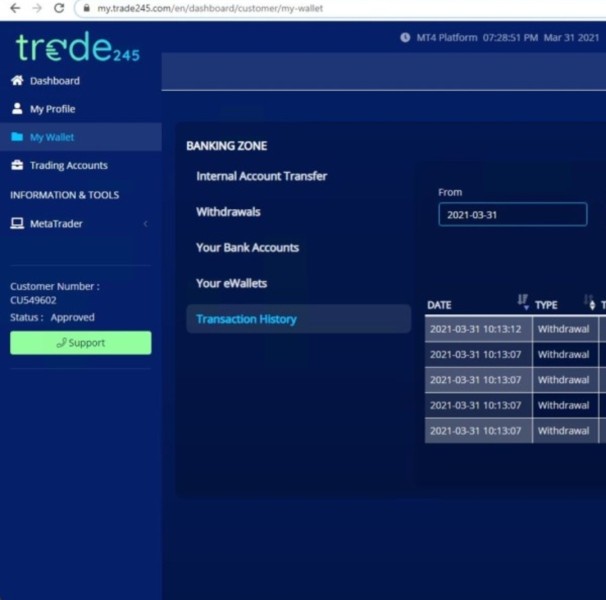The image size is (606, 600).
Task: Click the trade245 logo
Action: 78,47
